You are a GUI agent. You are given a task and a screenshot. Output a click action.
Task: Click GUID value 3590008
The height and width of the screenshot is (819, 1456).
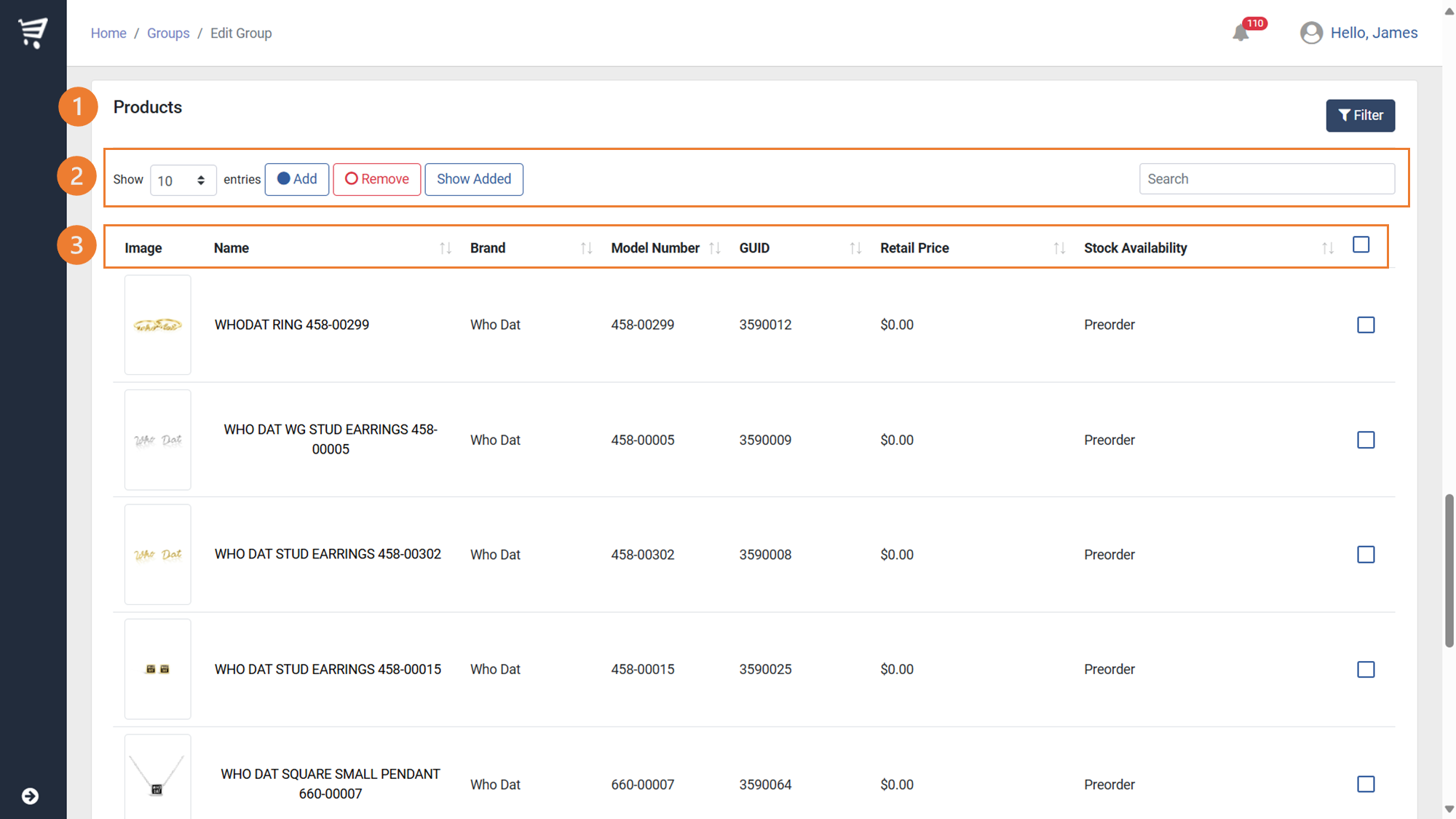click(x=765, y=555)
